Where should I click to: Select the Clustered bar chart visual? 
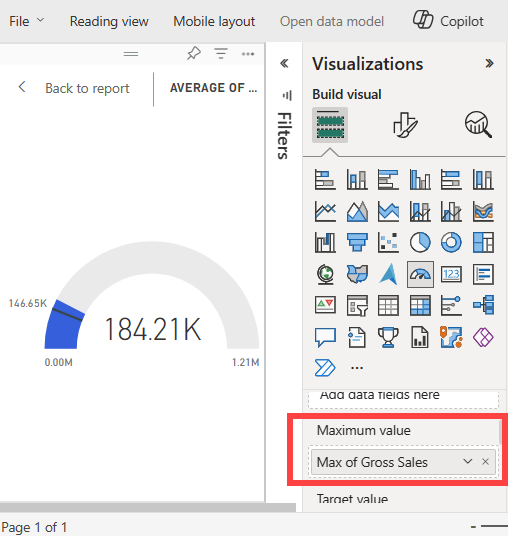(x=388, y=179)
